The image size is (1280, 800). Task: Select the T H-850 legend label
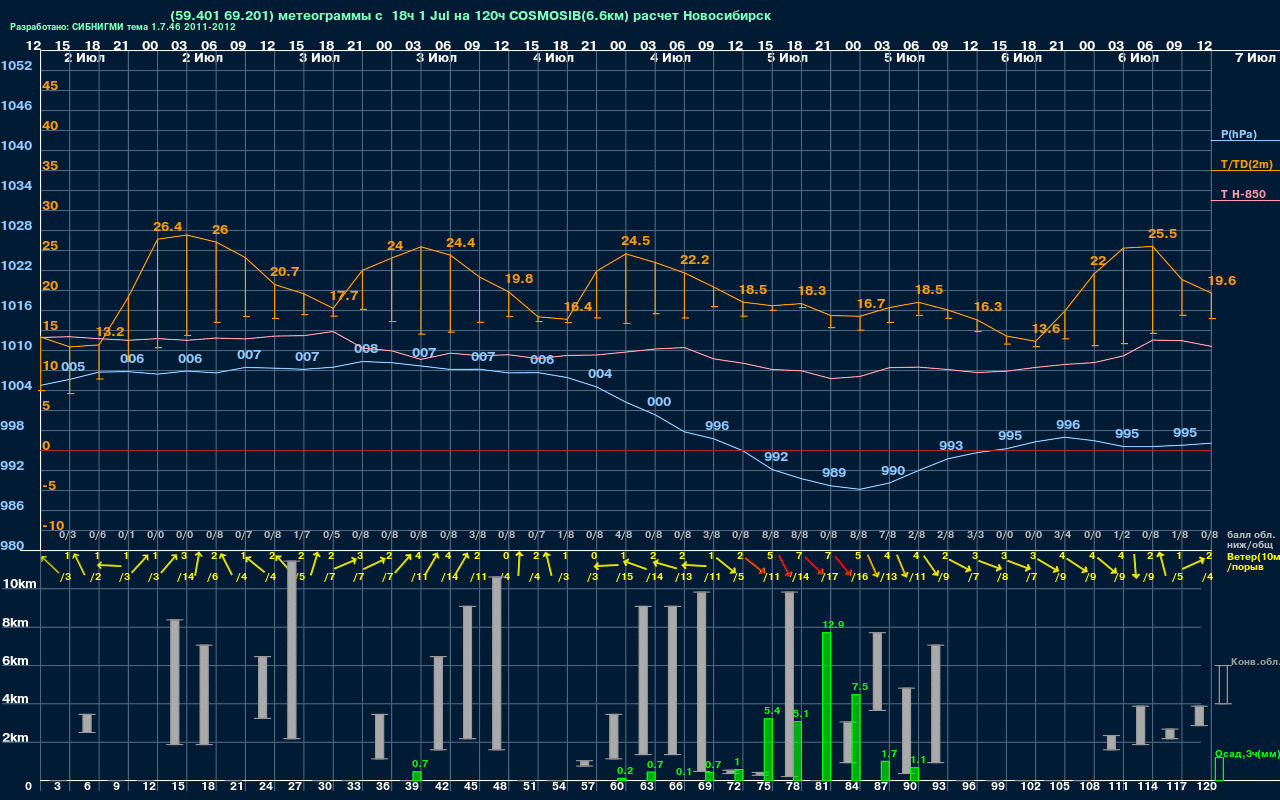(x=1242, y=194)
